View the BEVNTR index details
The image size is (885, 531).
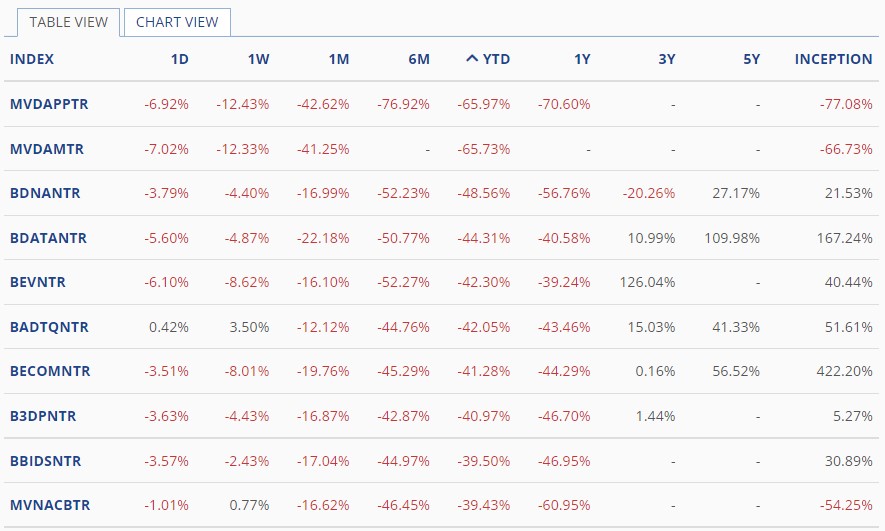38,282
